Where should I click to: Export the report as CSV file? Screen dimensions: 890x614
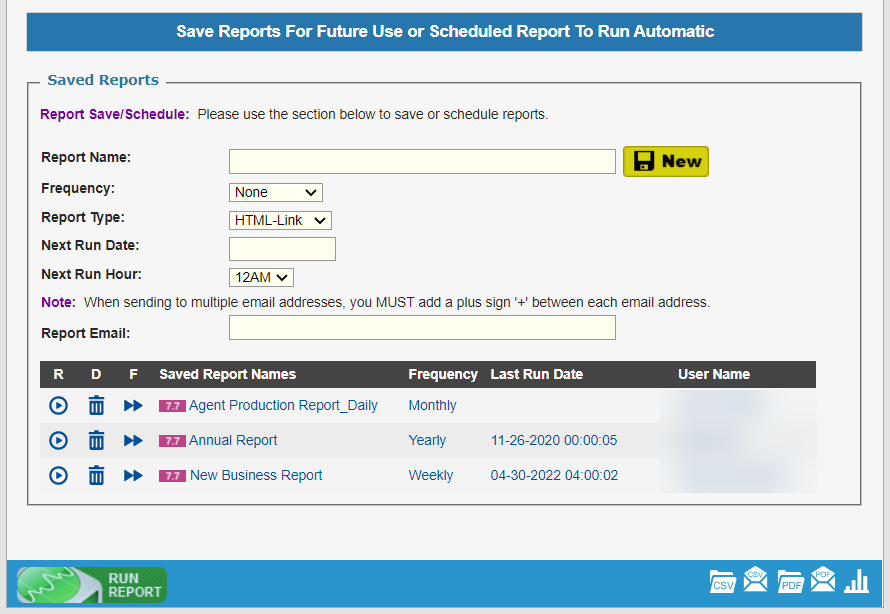[722, 581]
